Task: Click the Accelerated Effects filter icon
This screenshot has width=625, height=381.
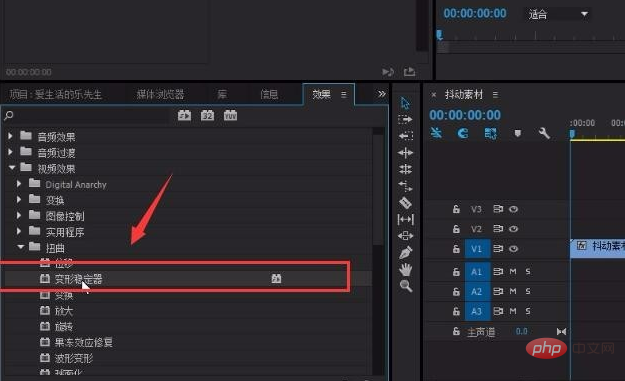Action: point(184,116)
